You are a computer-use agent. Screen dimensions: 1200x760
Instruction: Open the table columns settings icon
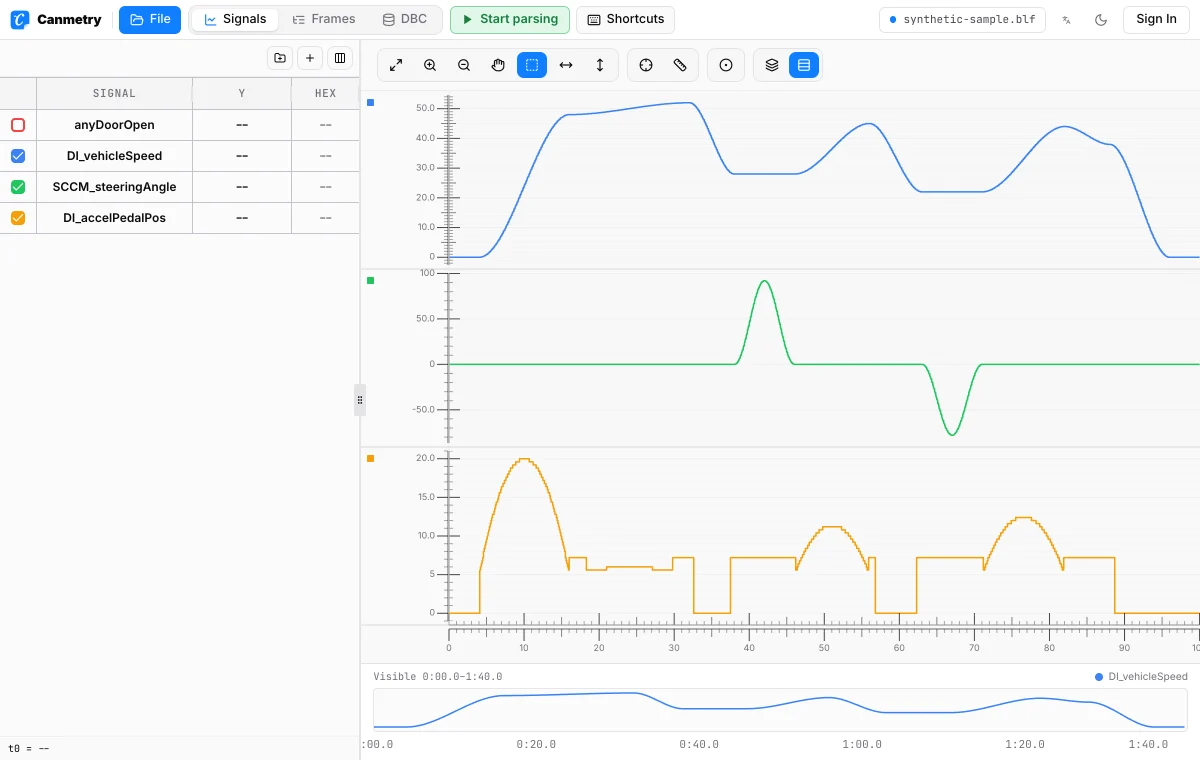[x=340, y=58]
